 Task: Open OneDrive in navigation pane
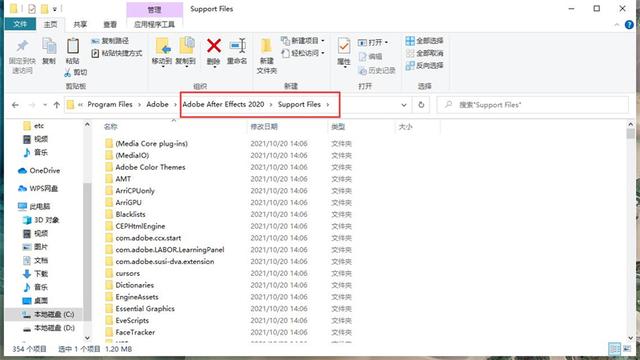[39, 171]
